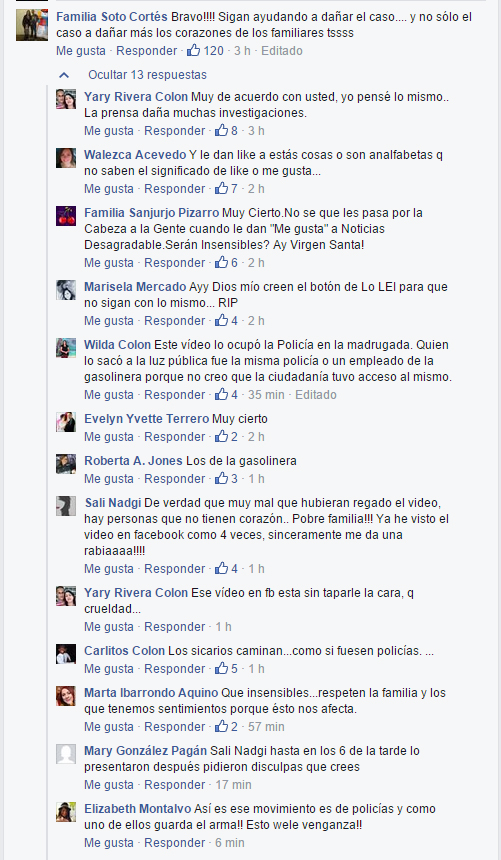This screenshot has height=860, width=501.
Task: Open Familia Soto Cortés profile picture
Action: coord(32,25)
